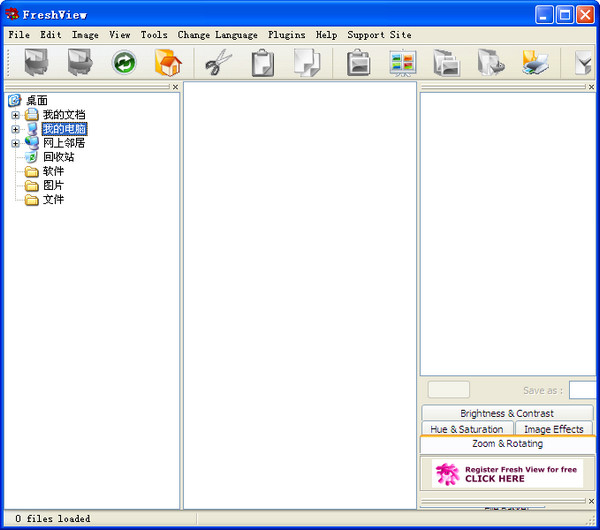Click the 文件 folder icon

coord(32,200)
